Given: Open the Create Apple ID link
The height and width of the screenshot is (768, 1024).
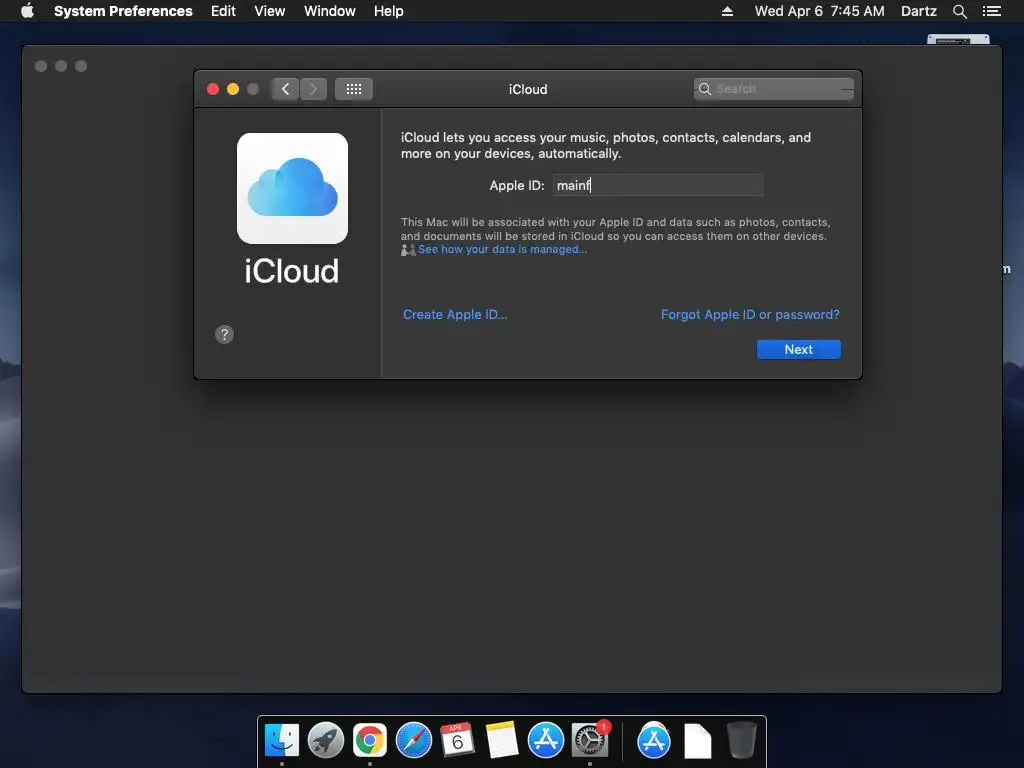Looking at the screenshot, I should coord(455,315).
